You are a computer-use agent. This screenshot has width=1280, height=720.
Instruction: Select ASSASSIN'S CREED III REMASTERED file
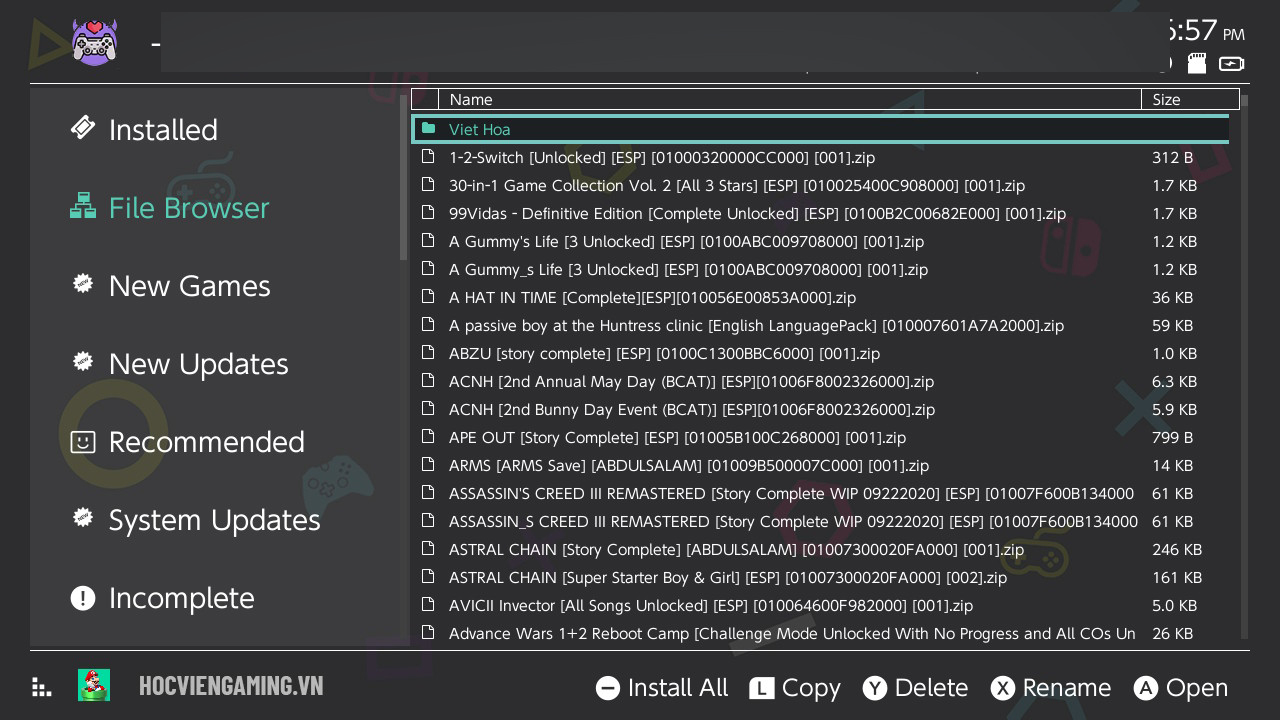pyautogui.click(x=820, y=493)
